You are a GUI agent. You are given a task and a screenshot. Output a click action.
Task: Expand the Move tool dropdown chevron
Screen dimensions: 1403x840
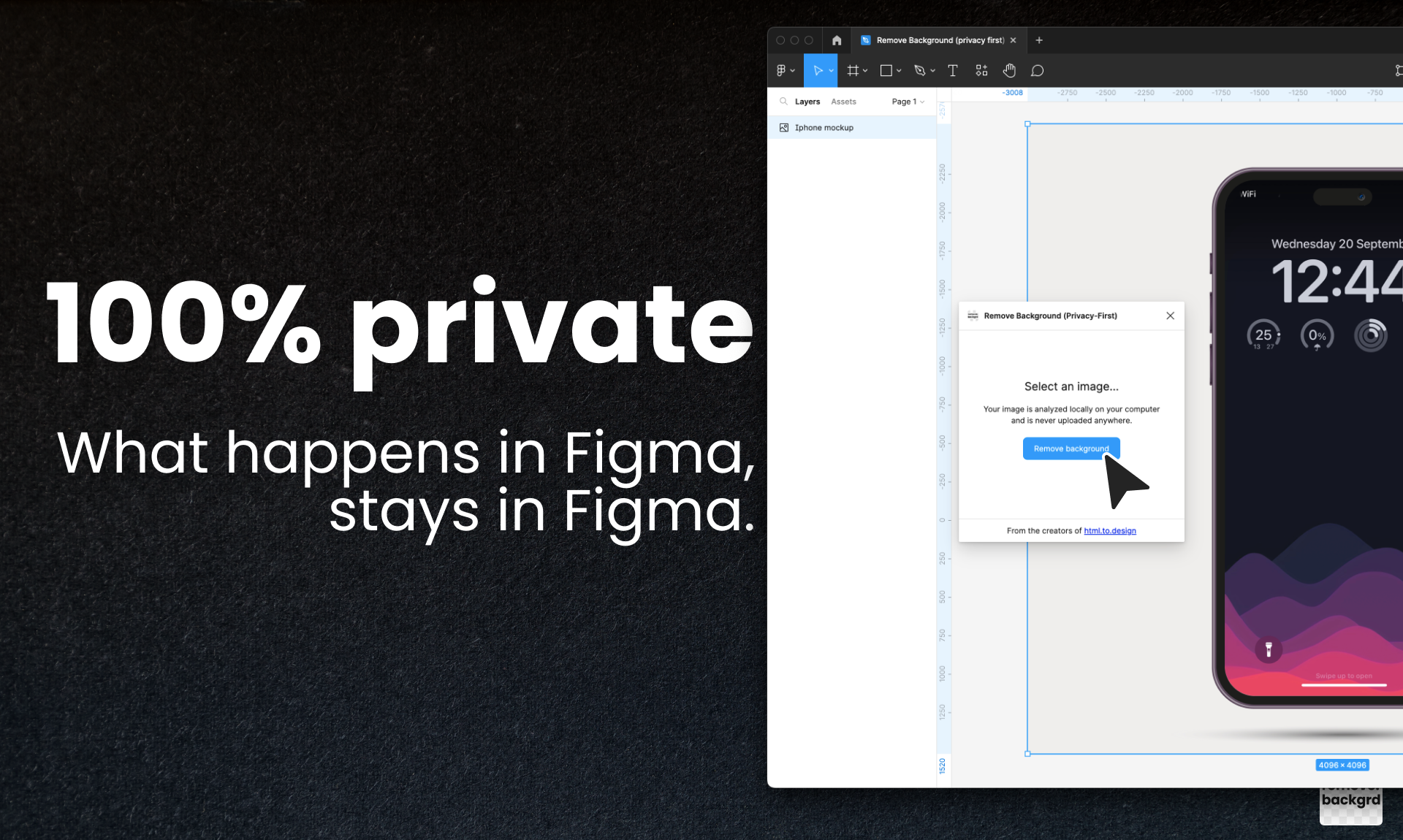831,71
